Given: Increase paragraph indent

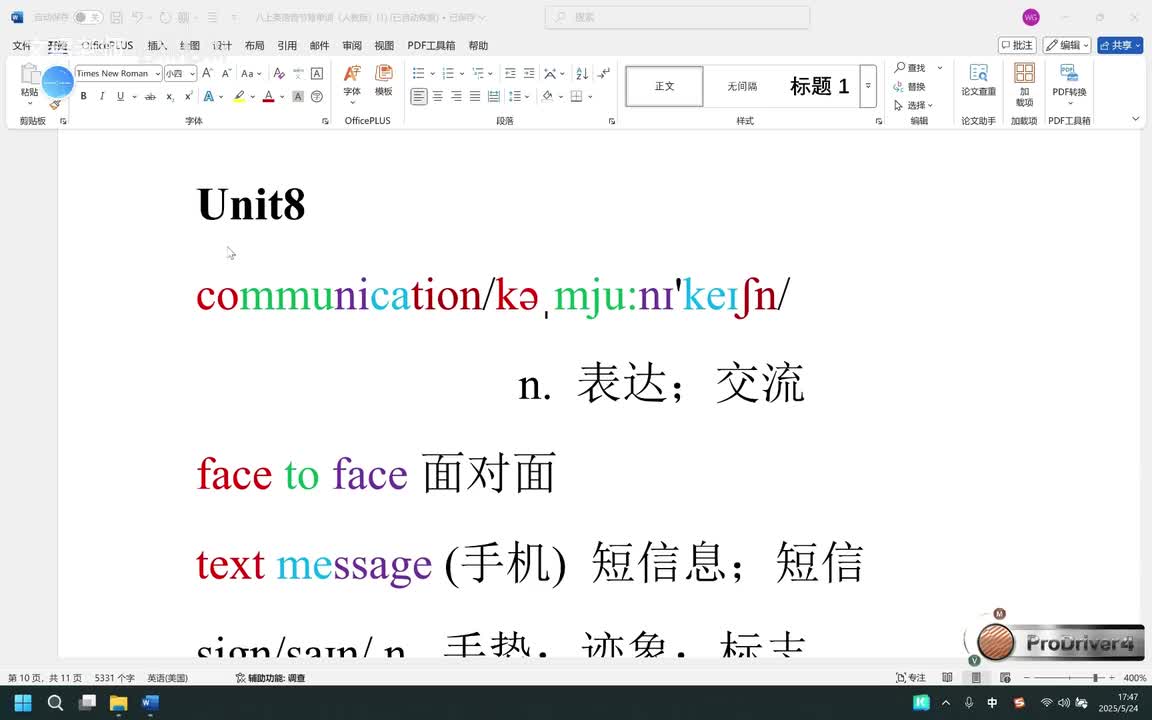Looking at the screenshot, I should click(529, 73).
